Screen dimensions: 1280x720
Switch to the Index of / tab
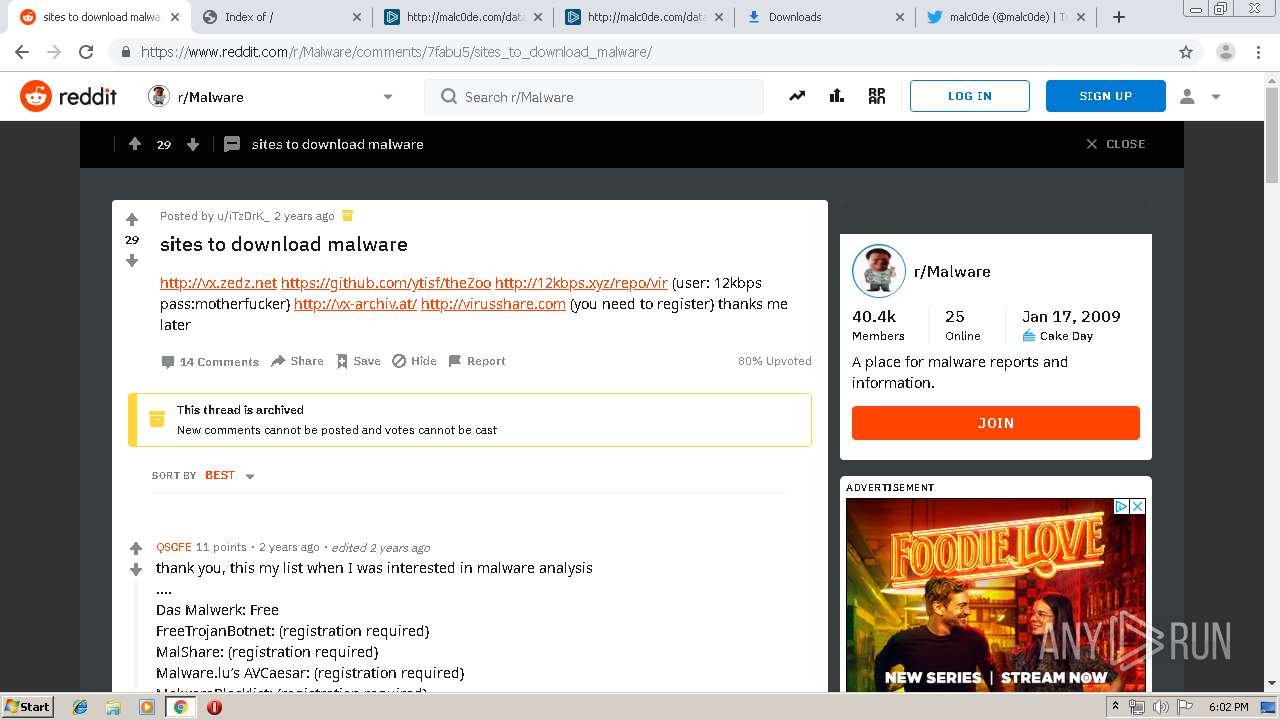(281, 17)
